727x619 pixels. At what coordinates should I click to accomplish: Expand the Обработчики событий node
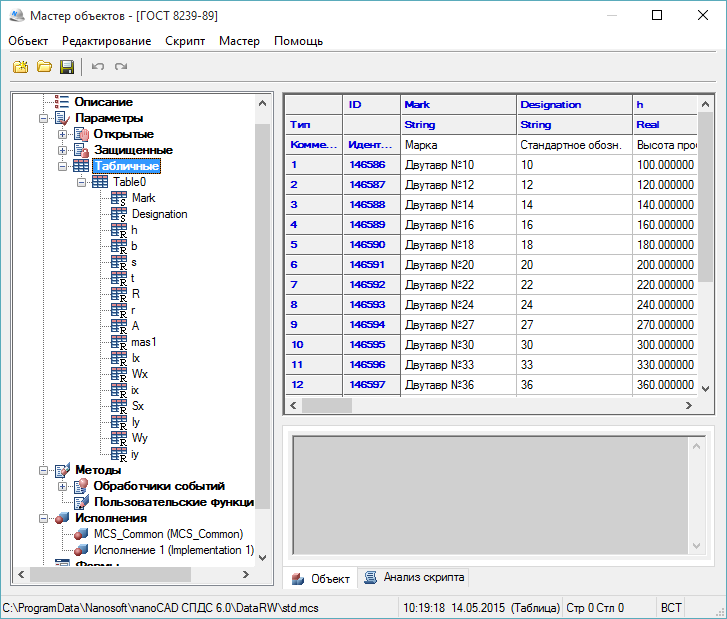(x=62, y=486)
